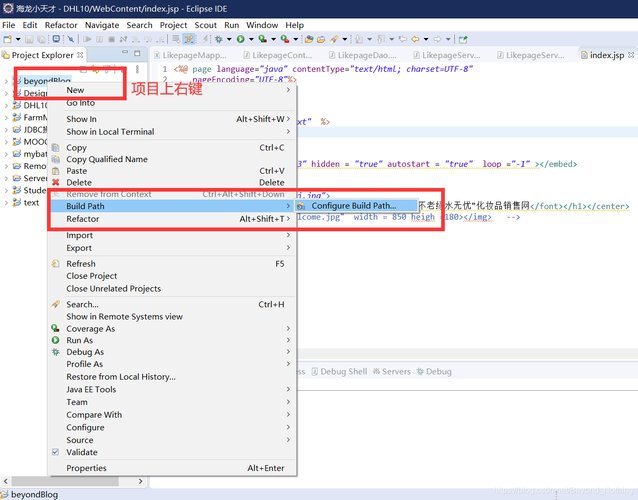Open the Debug Shell view tab
638x500 pixels.
tap(339, 371)
